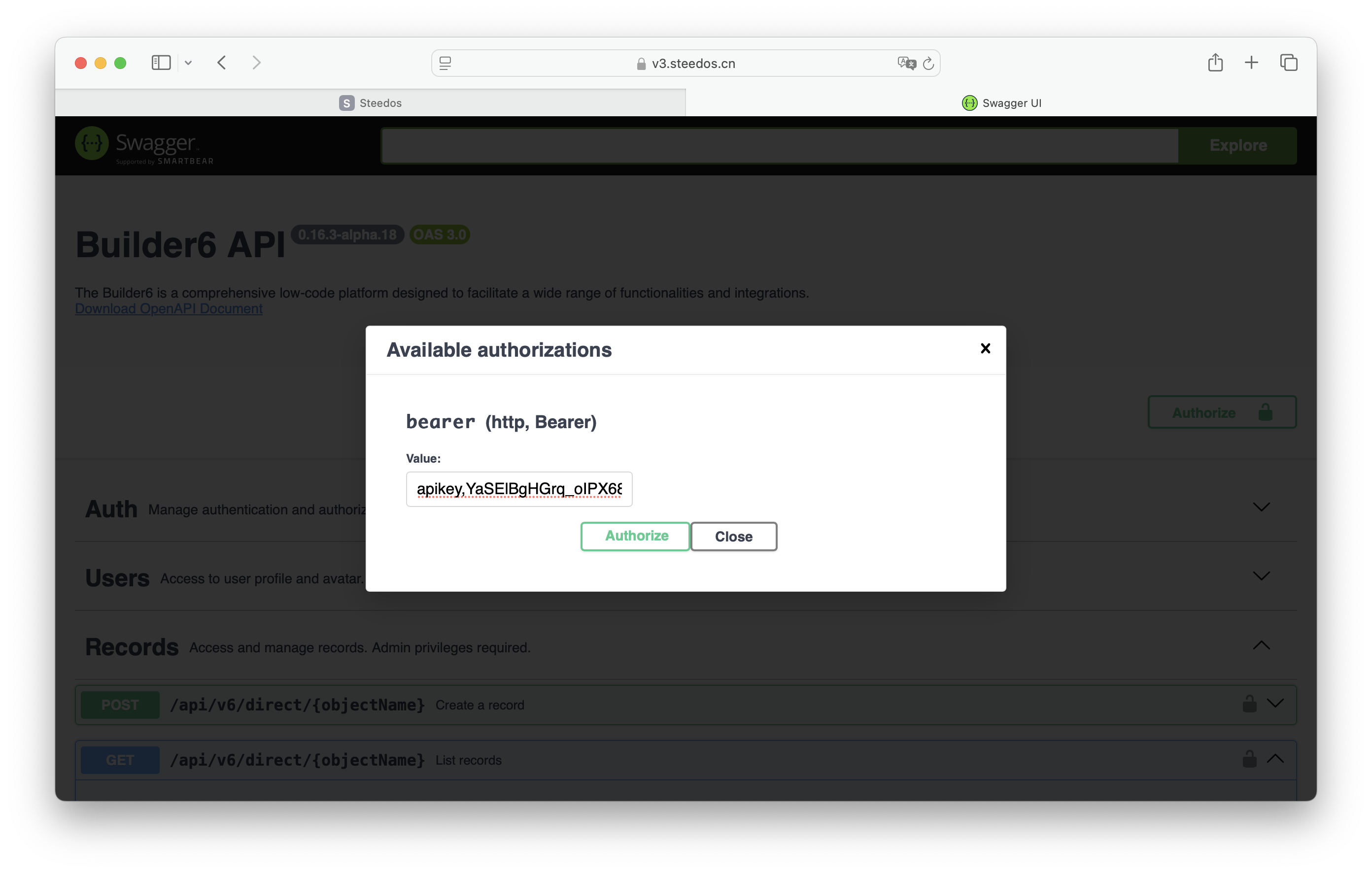This screenshot has height=874, width=1372.
Task: Expand the Users section chevron
Action: pyautogui.click(x=1262, y=576)
